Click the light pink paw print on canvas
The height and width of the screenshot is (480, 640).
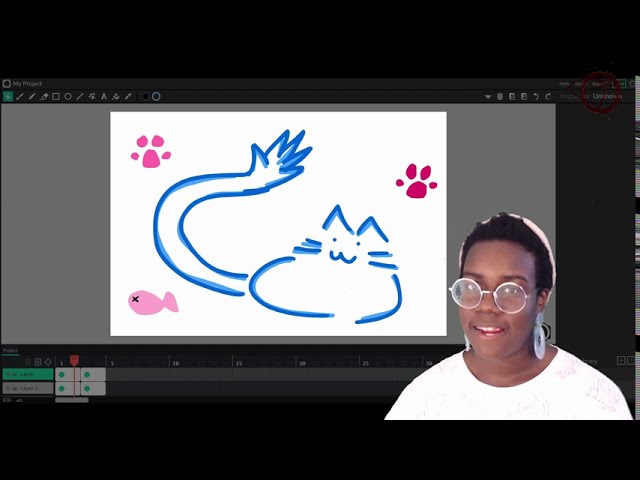tap(151, 151)
